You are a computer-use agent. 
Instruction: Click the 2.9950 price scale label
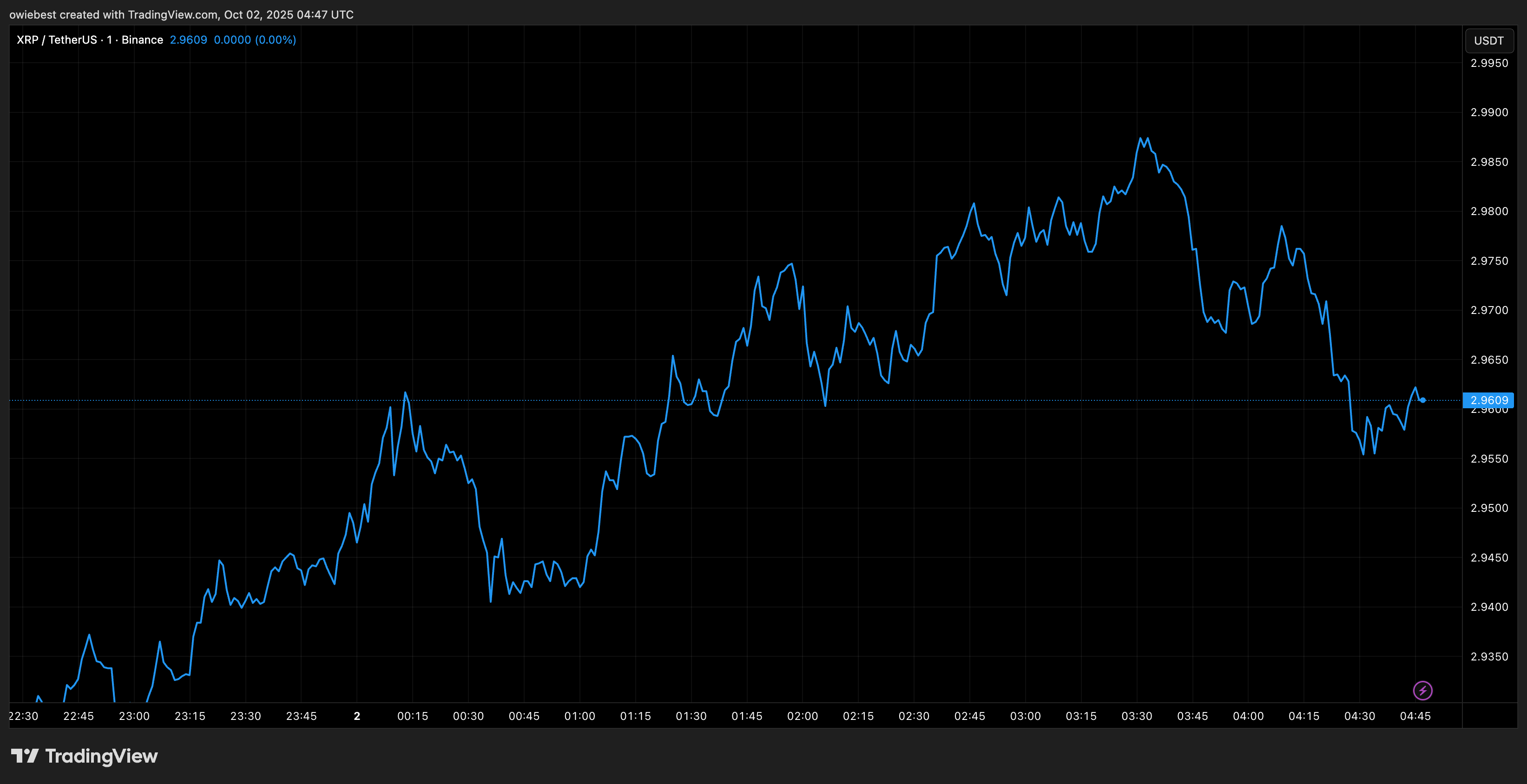1489,63
